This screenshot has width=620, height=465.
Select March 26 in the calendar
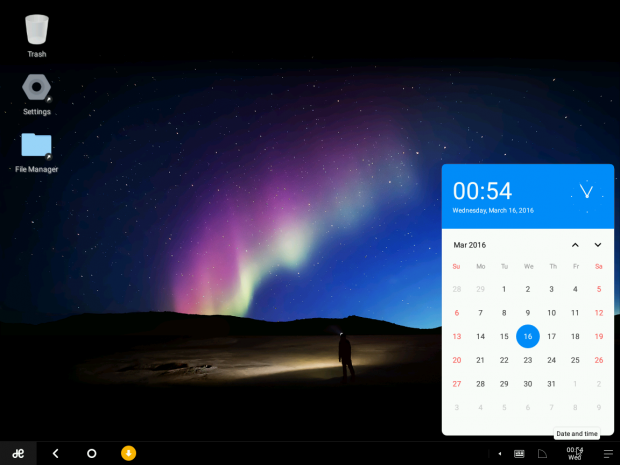[599, 360]
